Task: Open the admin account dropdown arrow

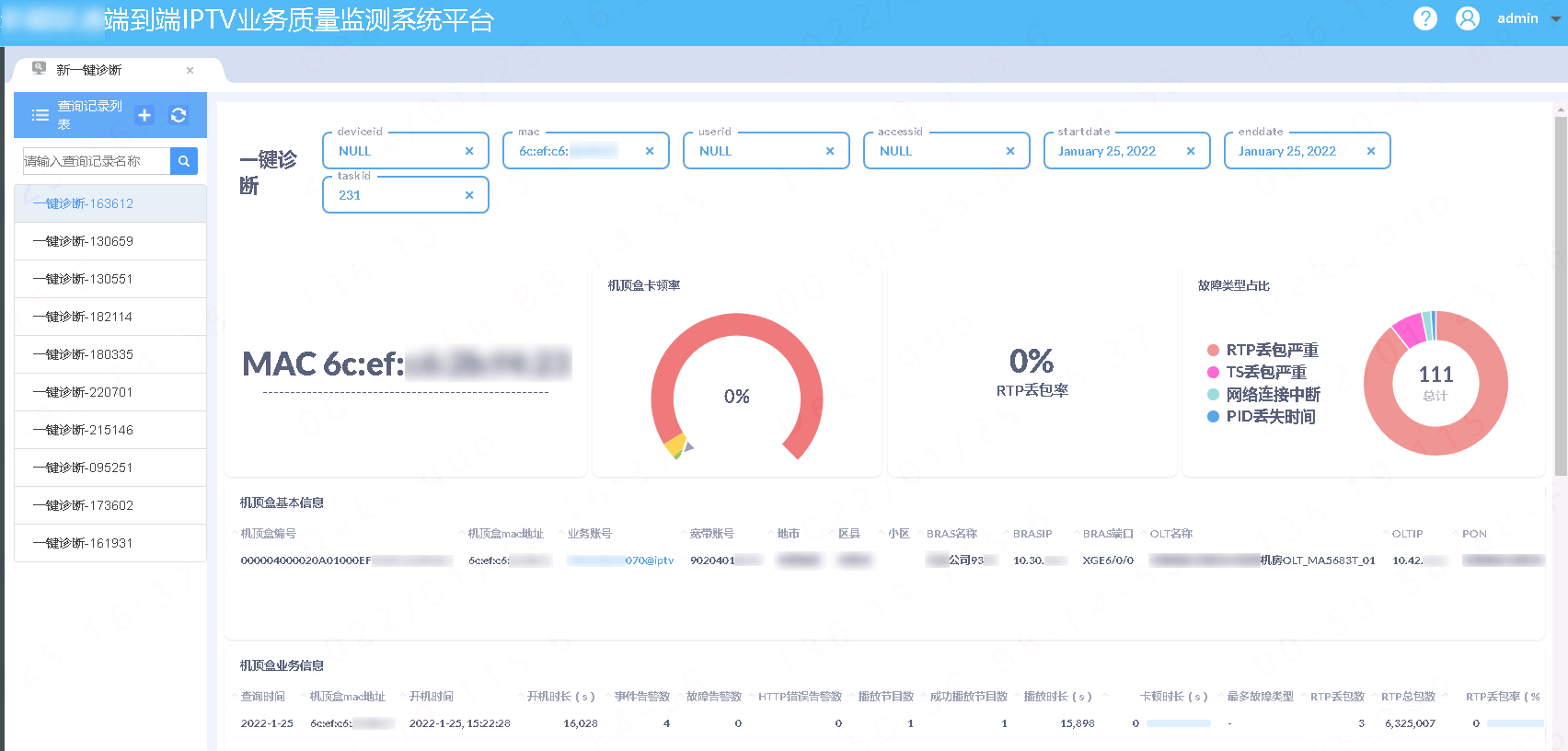Action: click(x=1556, y=18)
